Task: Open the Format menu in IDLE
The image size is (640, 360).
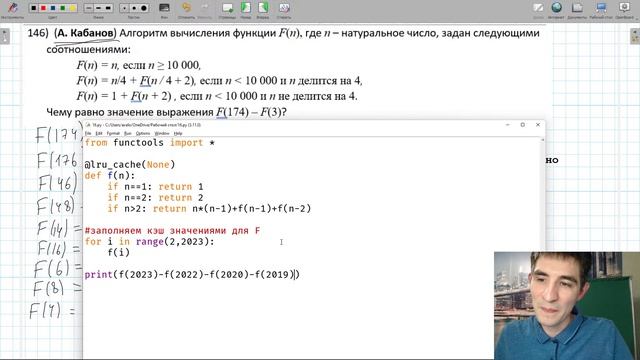Action: pyautogui.click(x=113, y=133)
